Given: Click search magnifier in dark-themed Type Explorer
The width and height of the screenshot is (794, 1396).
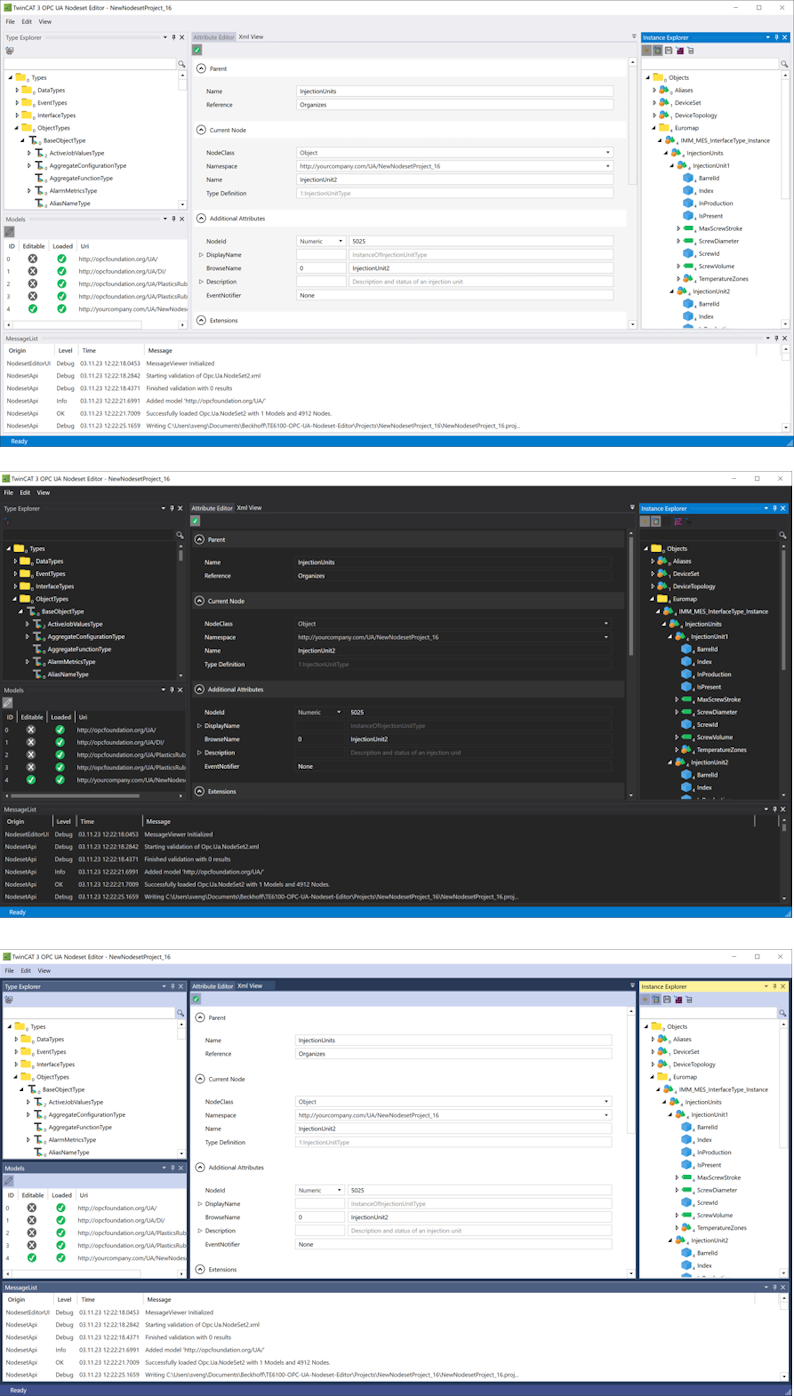Looking at the screenshot, I should [x=181, y=535].
